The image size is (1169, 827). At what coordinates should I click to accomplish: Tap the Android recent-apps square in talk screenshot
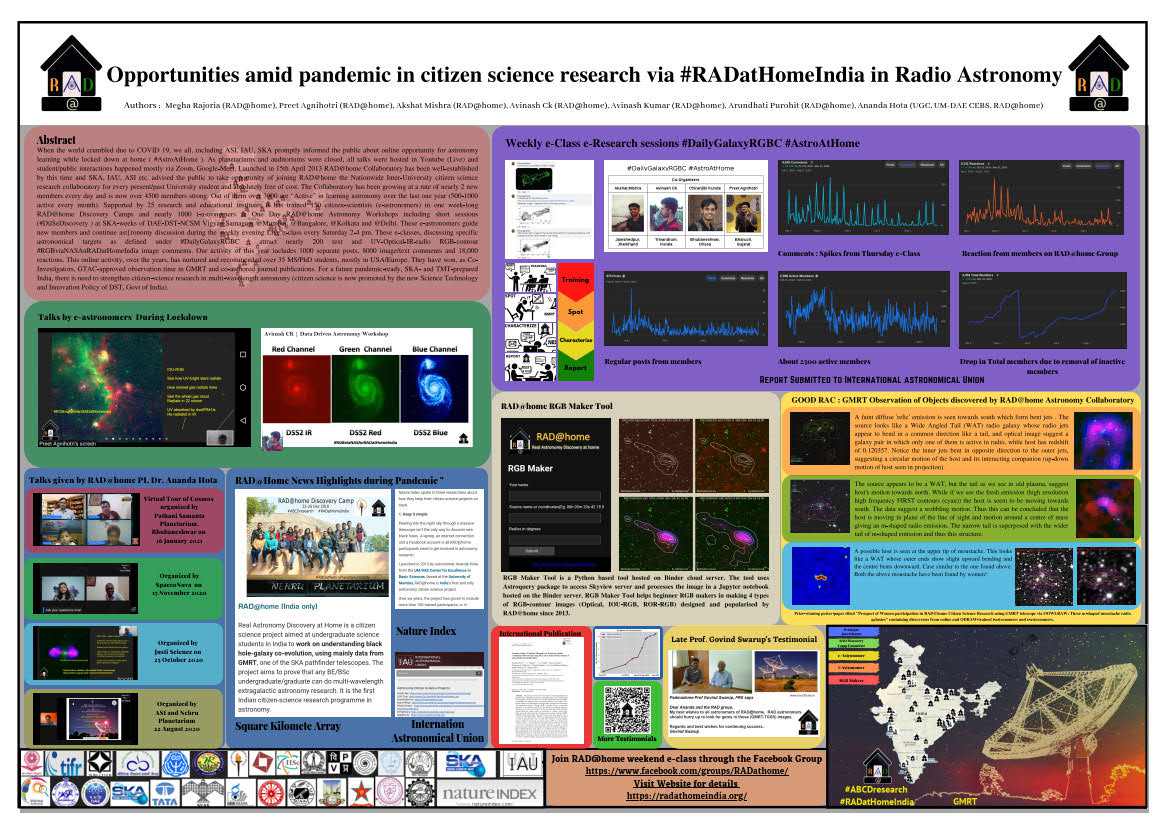pyautogui.click(x=242, y=354)
